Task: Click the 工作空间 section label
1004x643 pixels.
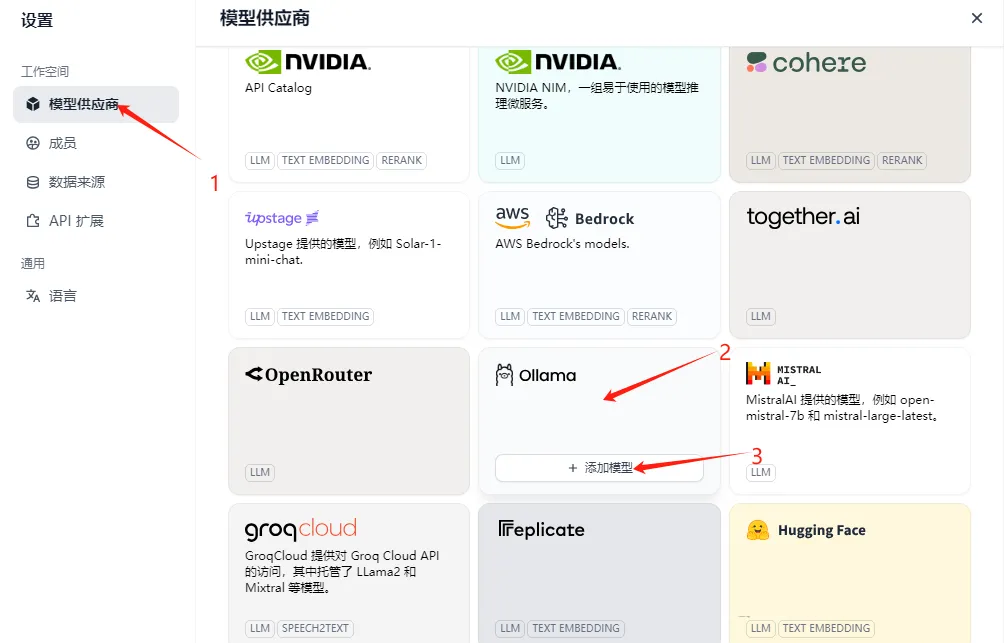Action: coord(45,72)
